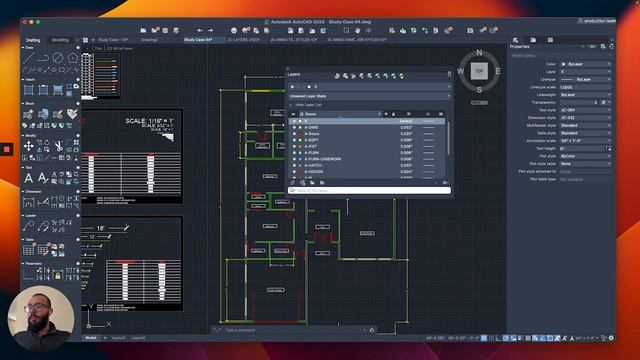640x360 pixels.
Task: Open the Plot style ByColor dropdown
Action: (585, 156)
